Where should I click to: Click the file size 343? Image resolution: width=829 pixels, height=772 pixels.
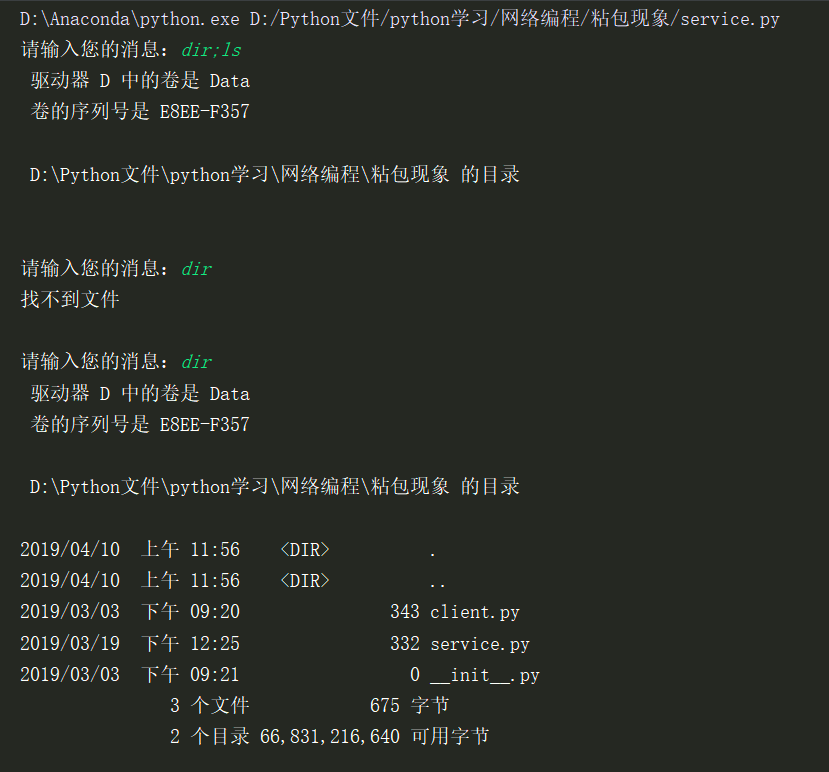[404, 611]
